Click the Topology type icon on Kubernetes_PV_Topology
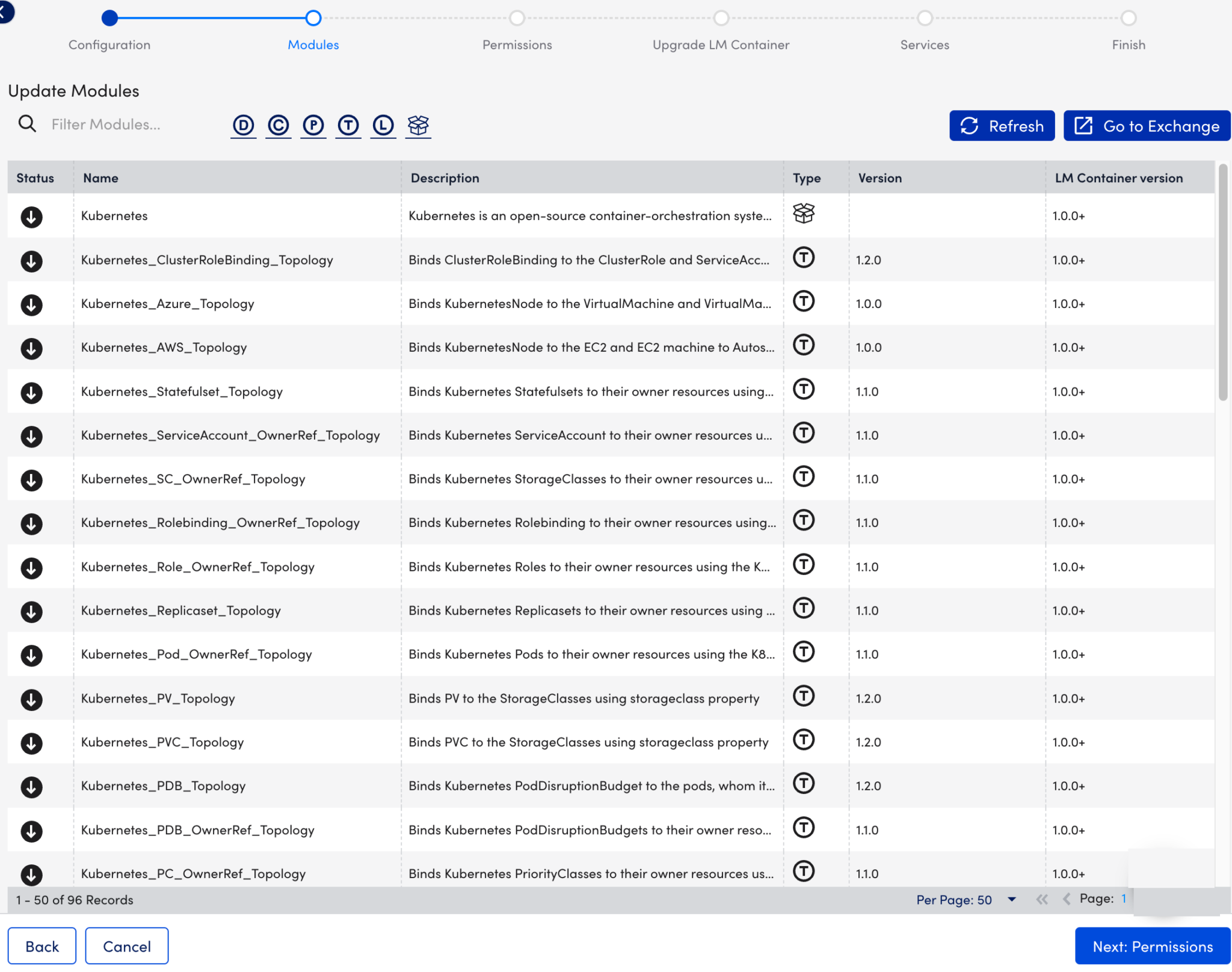The width and height of the screenshot is (1232, 972). [804, 697]
